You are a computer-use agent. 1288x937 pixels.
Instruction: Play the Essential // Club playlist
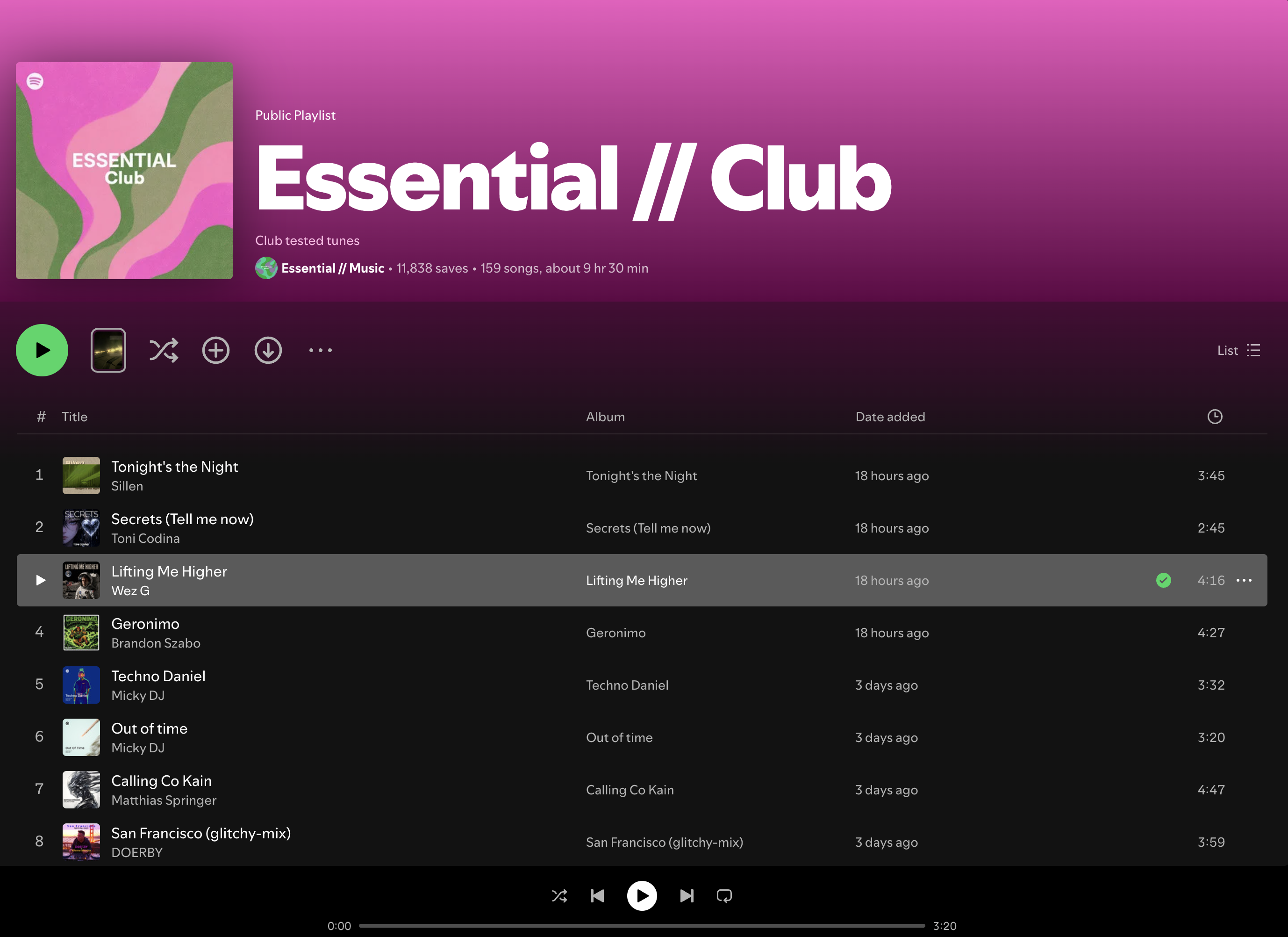[x=42, y=350]
